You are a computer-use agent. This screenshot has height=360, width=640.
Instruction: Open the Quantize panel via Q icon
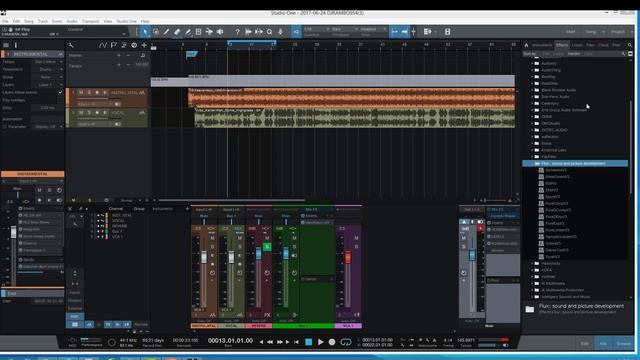(269, 31)
